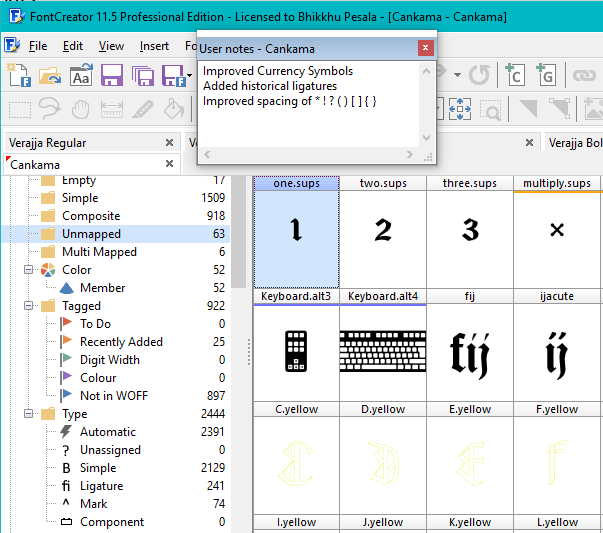This screenshot has width=603, height=533.
Task: Click the Redo circular arrow icon
Action: coord(479,75)
